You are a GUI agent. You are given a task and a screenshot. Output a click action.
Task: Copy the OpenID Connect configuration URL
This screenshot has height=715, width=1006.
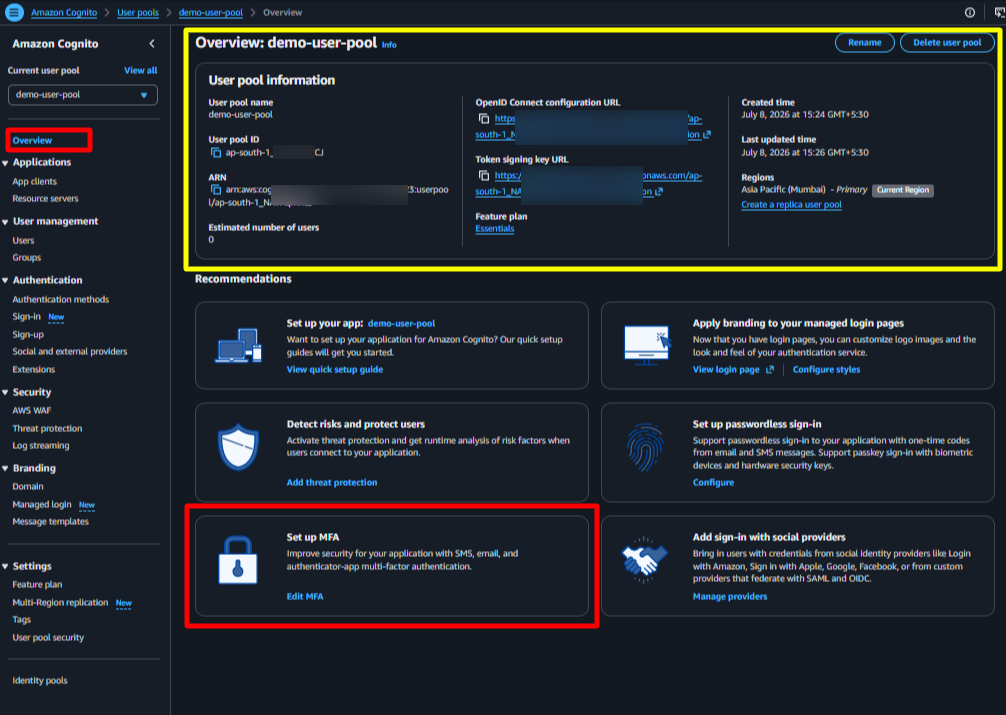[x=484, y=119]
